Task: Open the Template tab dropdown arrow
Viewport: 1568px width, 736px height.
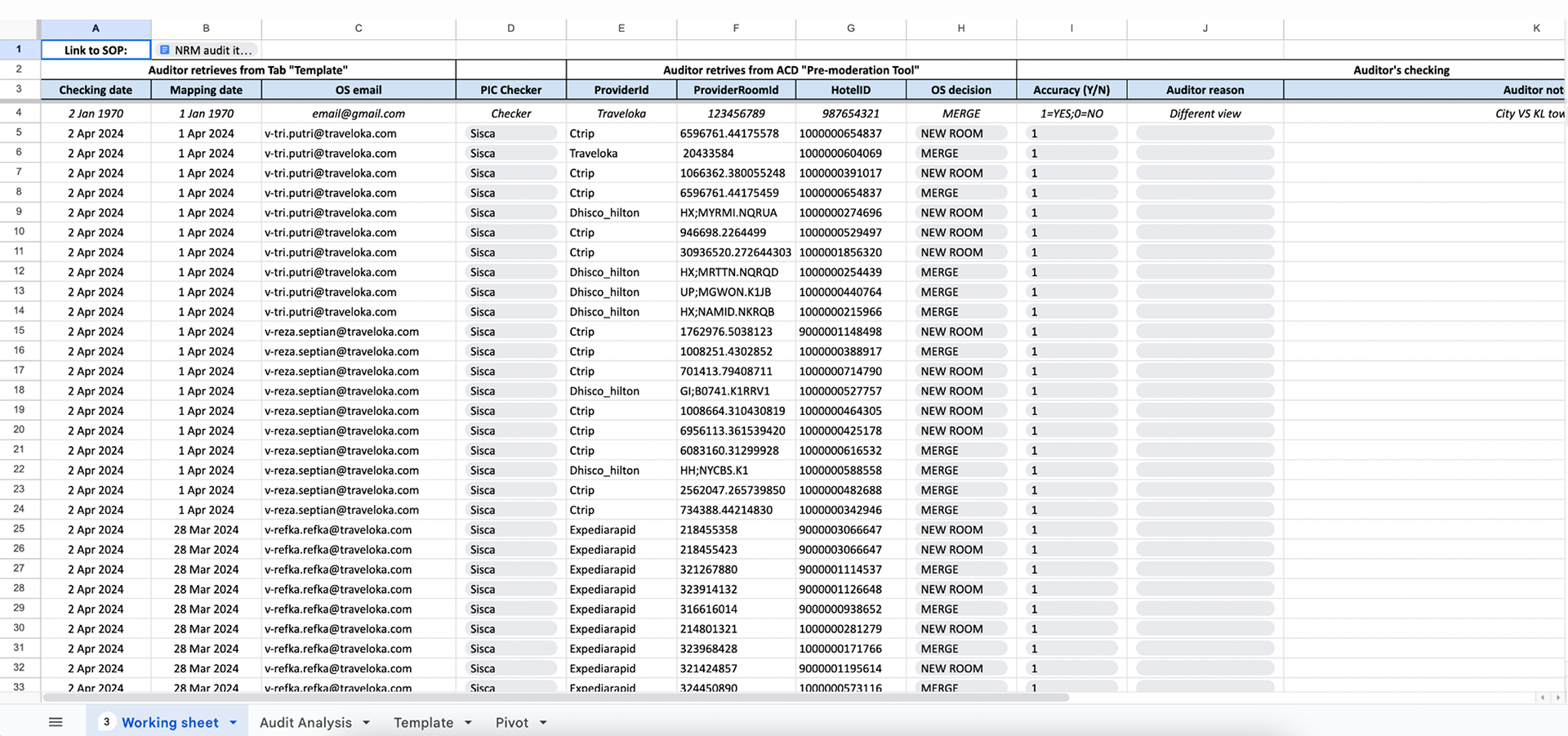Action: point(468,722)
